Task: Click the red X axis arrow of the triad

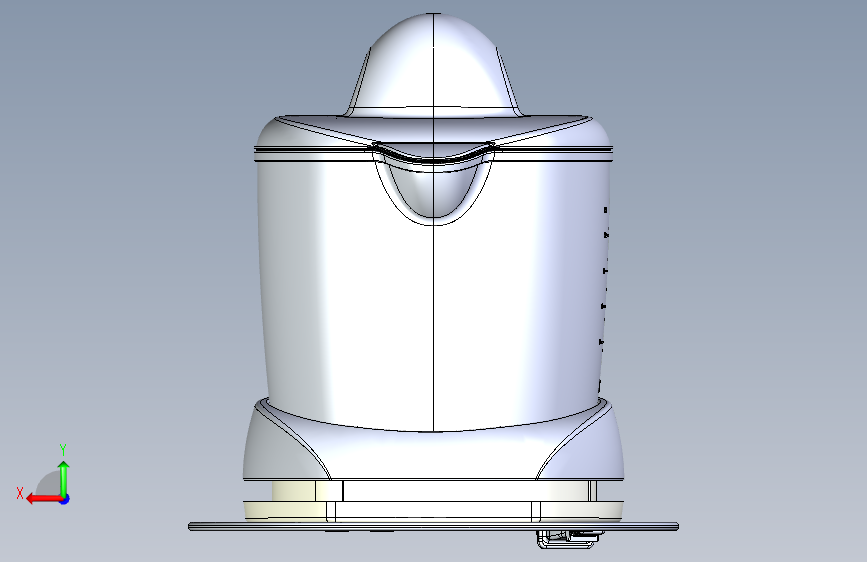Action: pyautogui.click(x=43, y=499)
